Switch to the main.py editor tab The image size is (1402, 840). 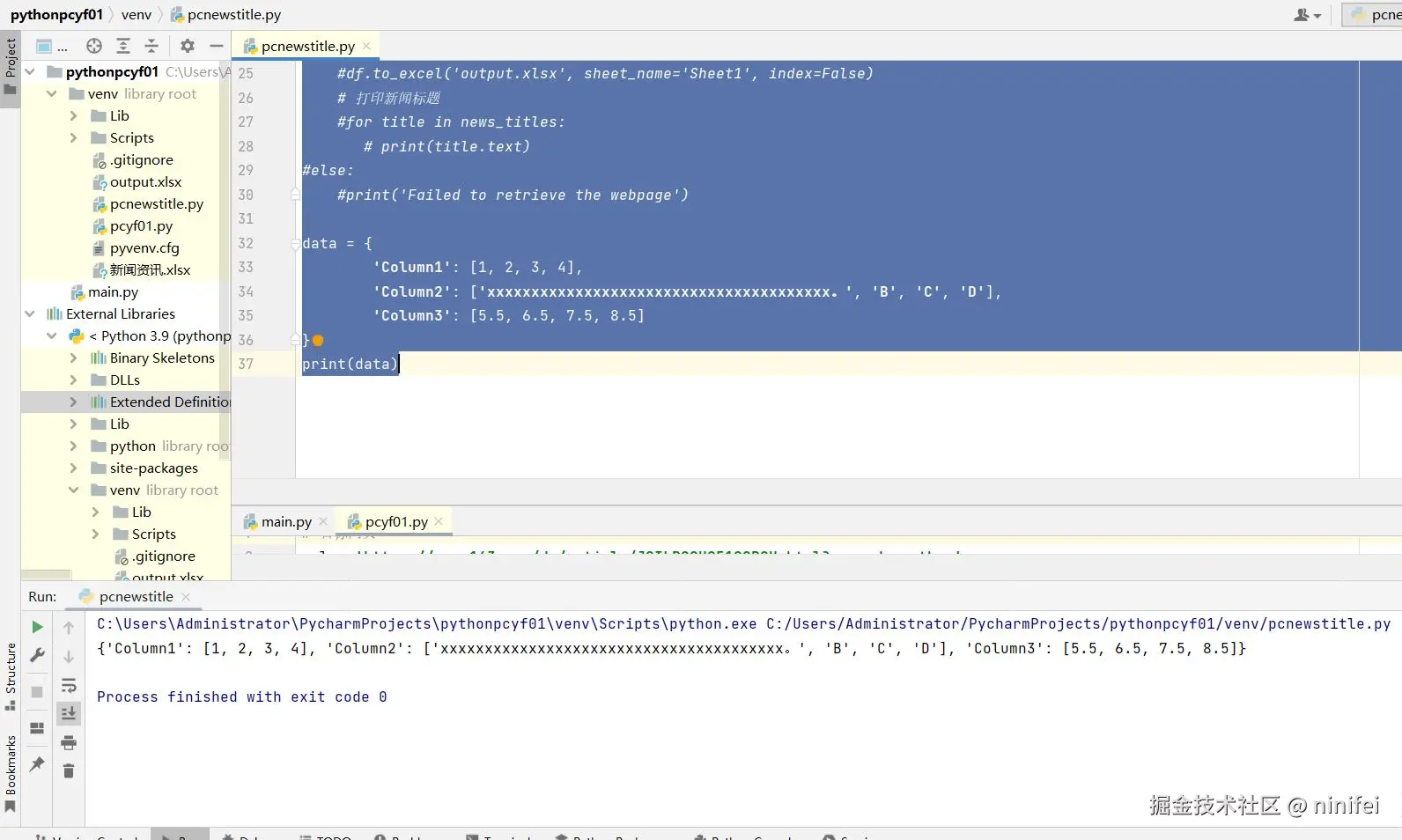coord(286,521)
